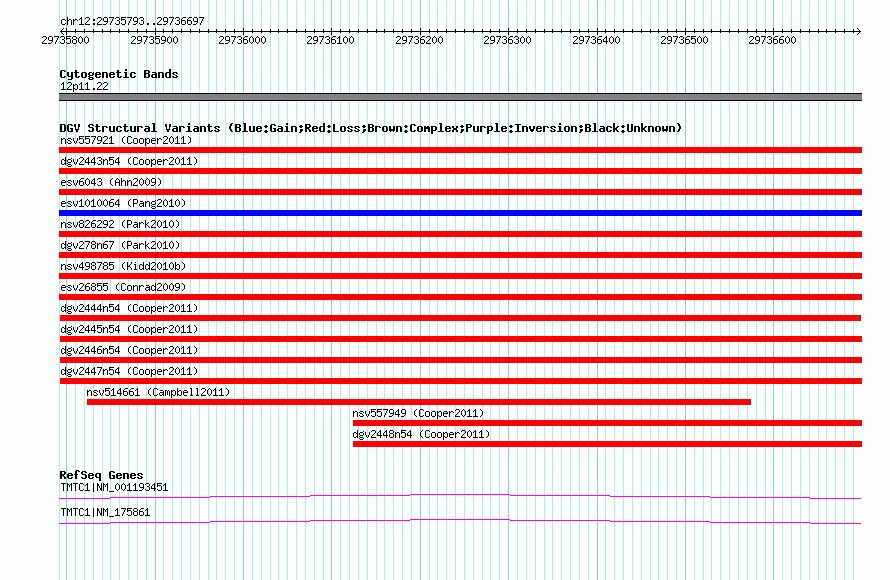Click ruler position 29736200
This screenshot has width=890, height=580.
(x=419, y=40)
